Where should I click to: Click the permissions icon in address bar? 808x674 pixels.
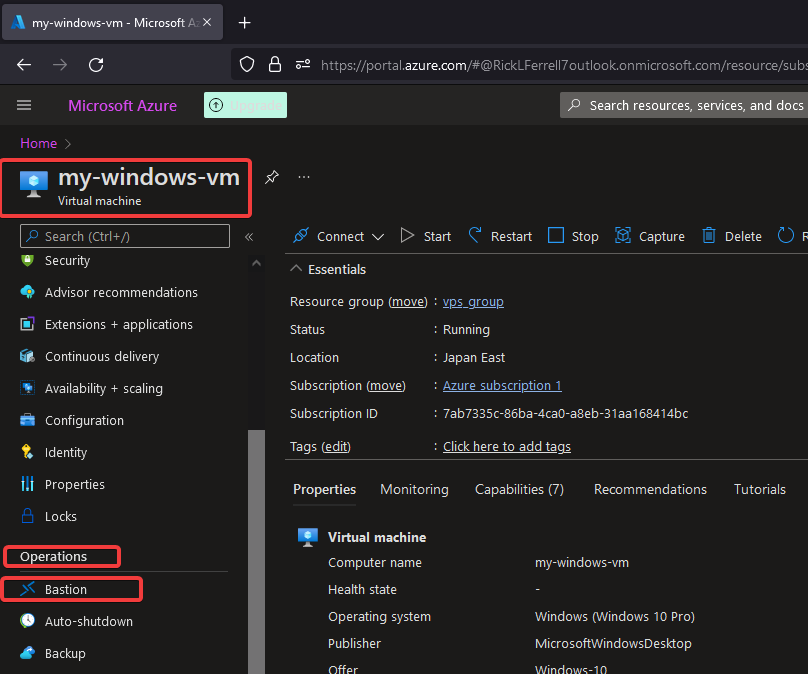[303, 64]
